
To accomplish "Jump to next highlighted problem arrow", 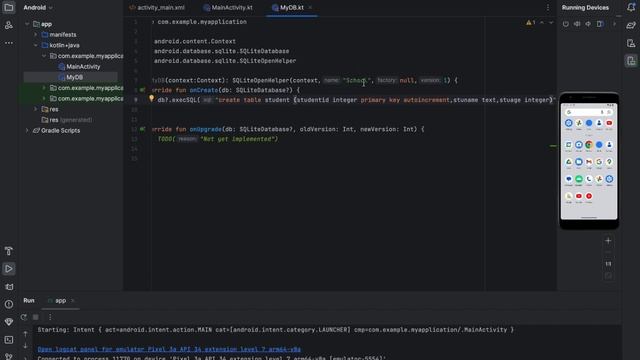I will (x=551, y=22).
